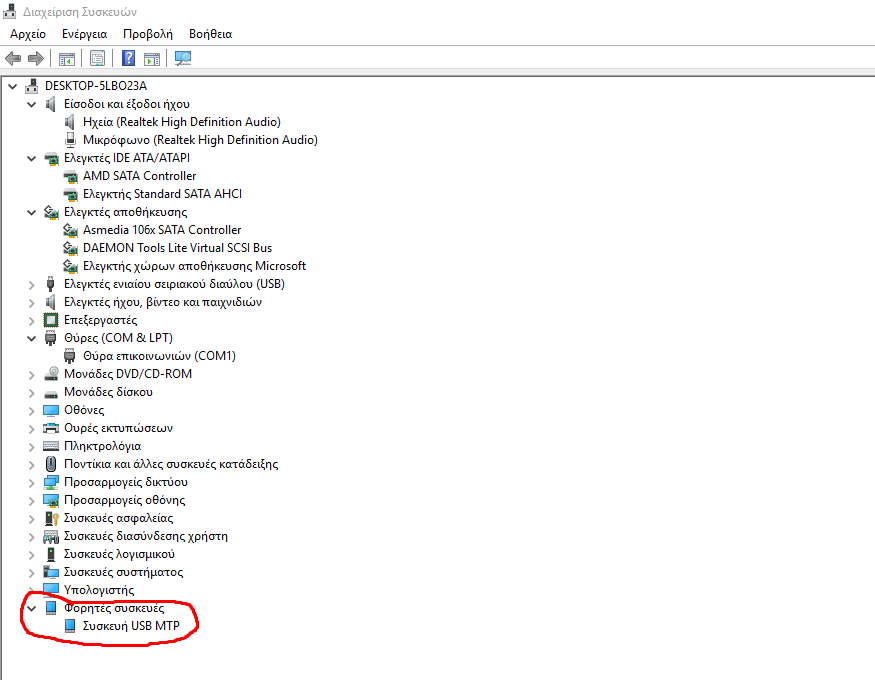
Task: Collapse the Θύρες (COM & LPT) node
Action: [30, 338]
